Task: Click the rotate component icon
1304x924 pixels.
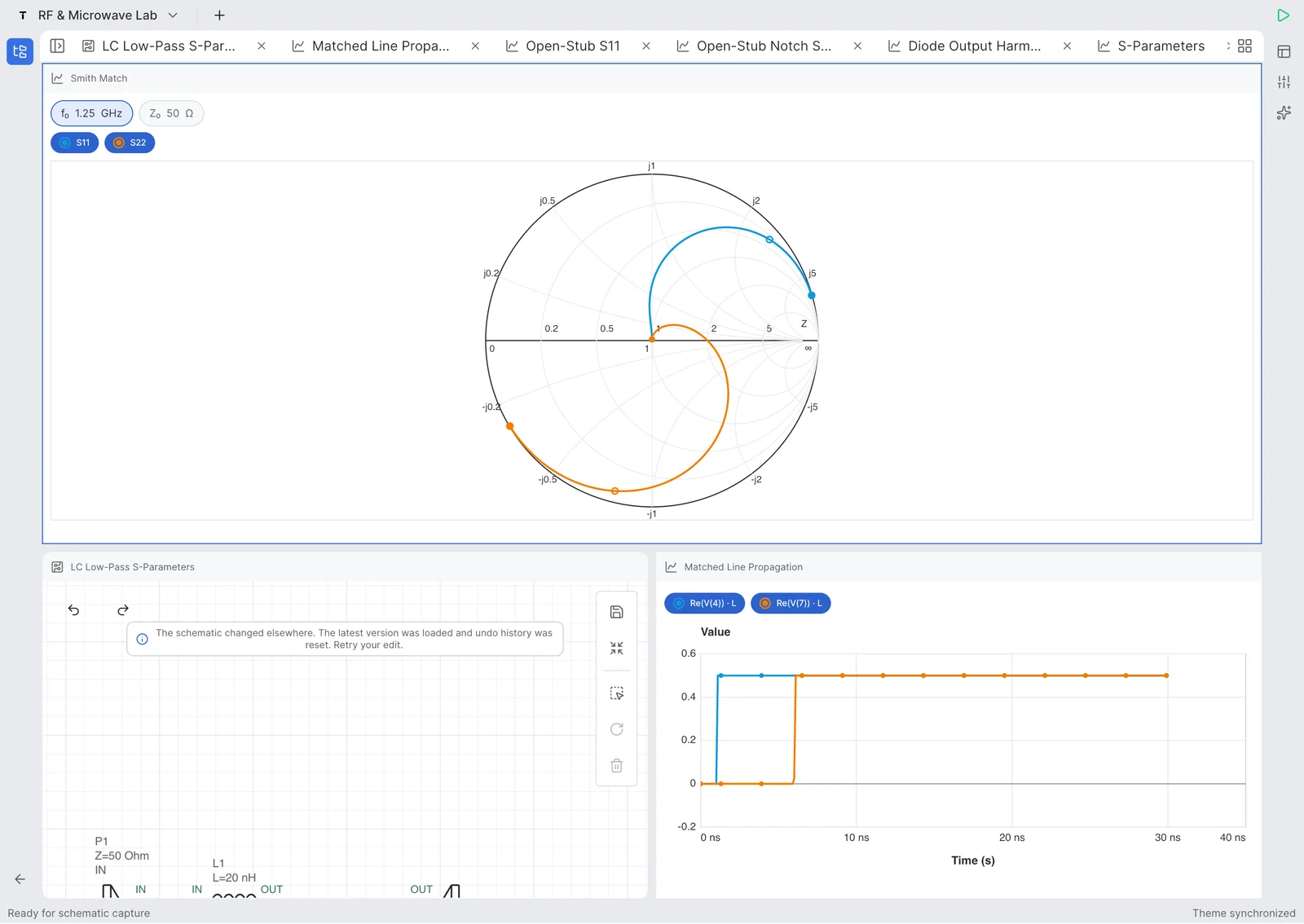Action: click(617, 729)
